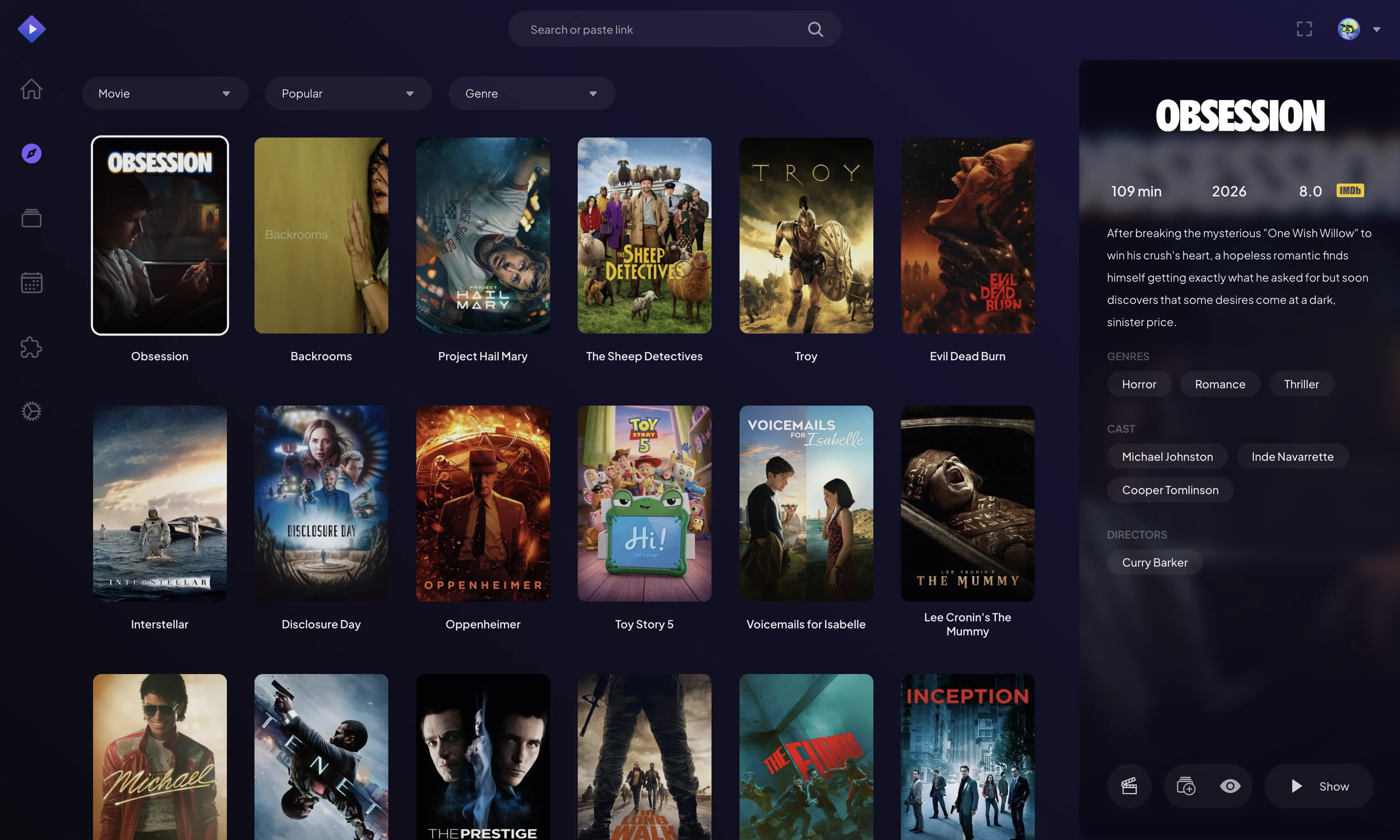
Task: Open the Settings gear icon
Action: (32, 411)
